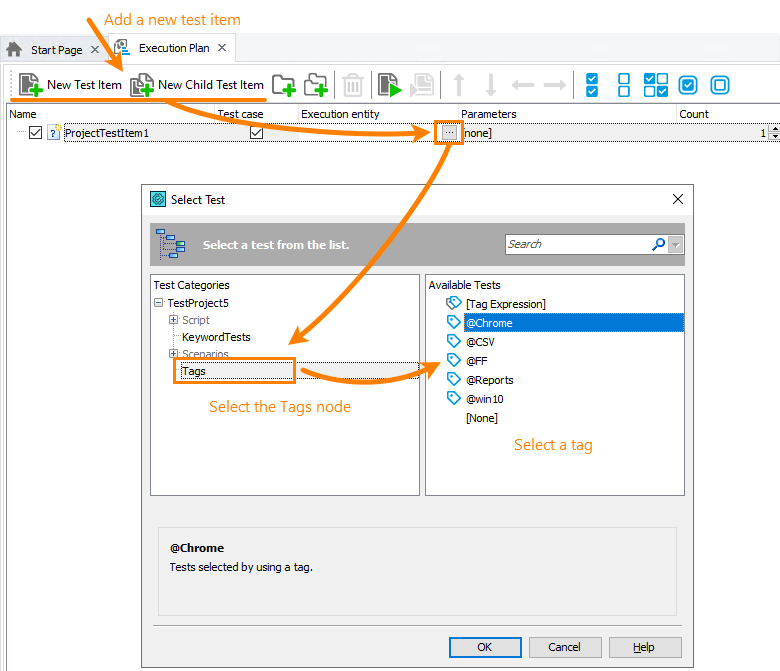
Task: Click the Cancel button in the dialog
Action: click(564, 647)
